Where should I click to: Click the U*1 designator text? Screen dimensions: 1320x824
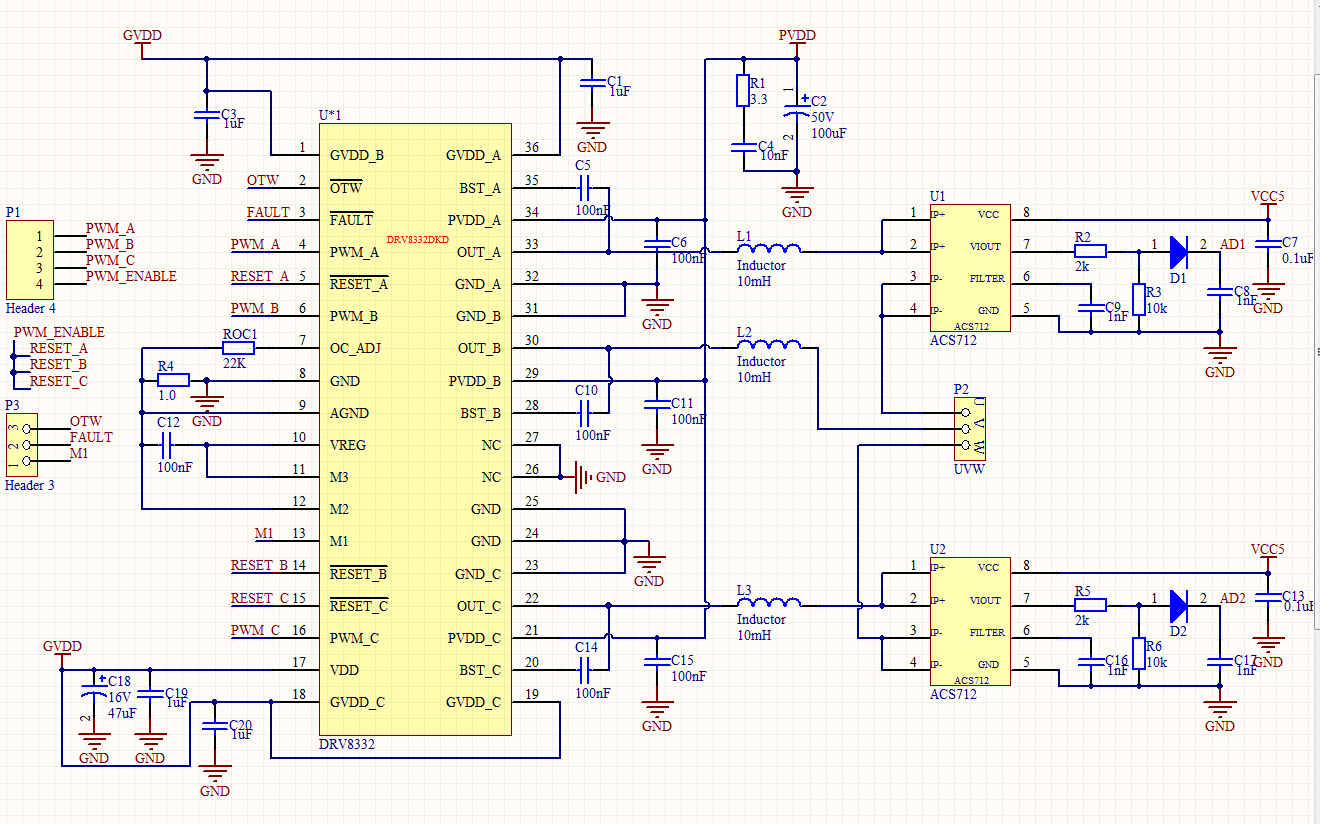pos(330,115)
